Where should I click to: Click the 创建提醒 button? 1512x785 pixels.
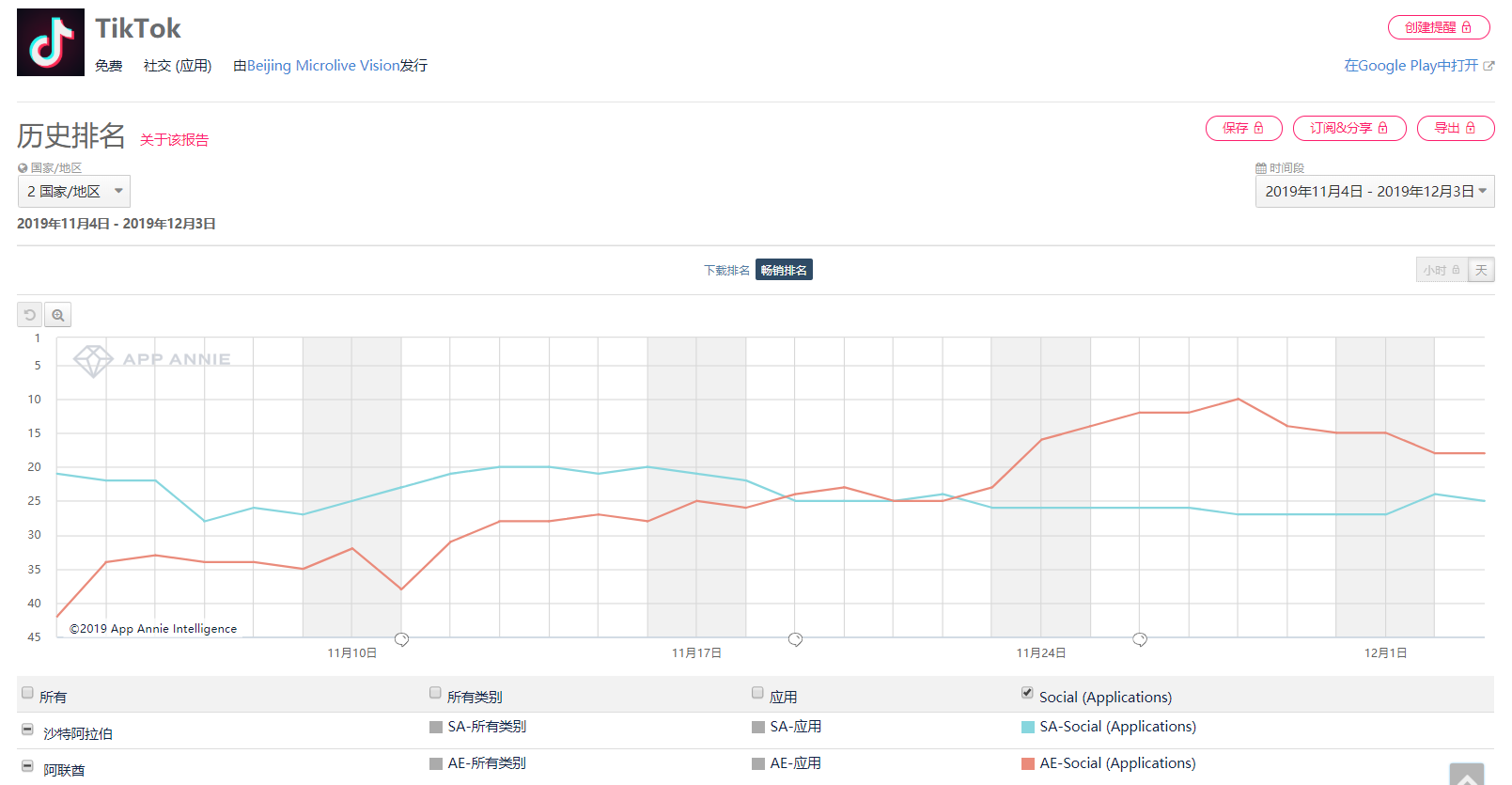[1438, 27]
